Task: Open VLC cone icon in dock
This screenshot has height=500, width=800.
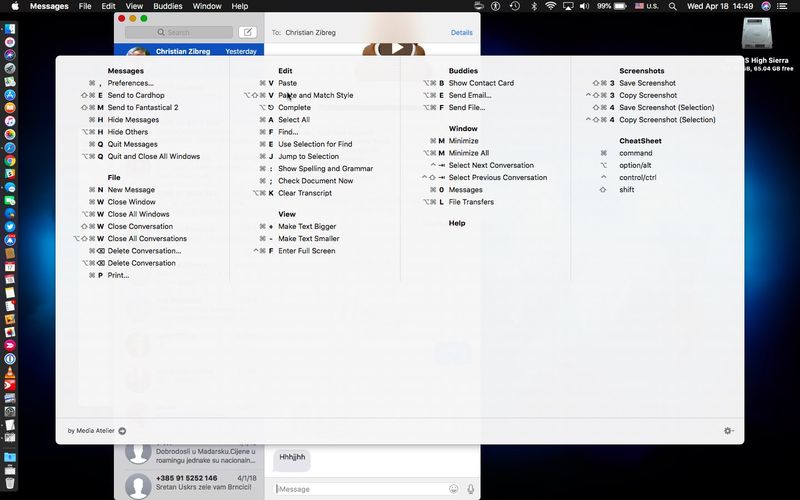Action: (10, 372)
